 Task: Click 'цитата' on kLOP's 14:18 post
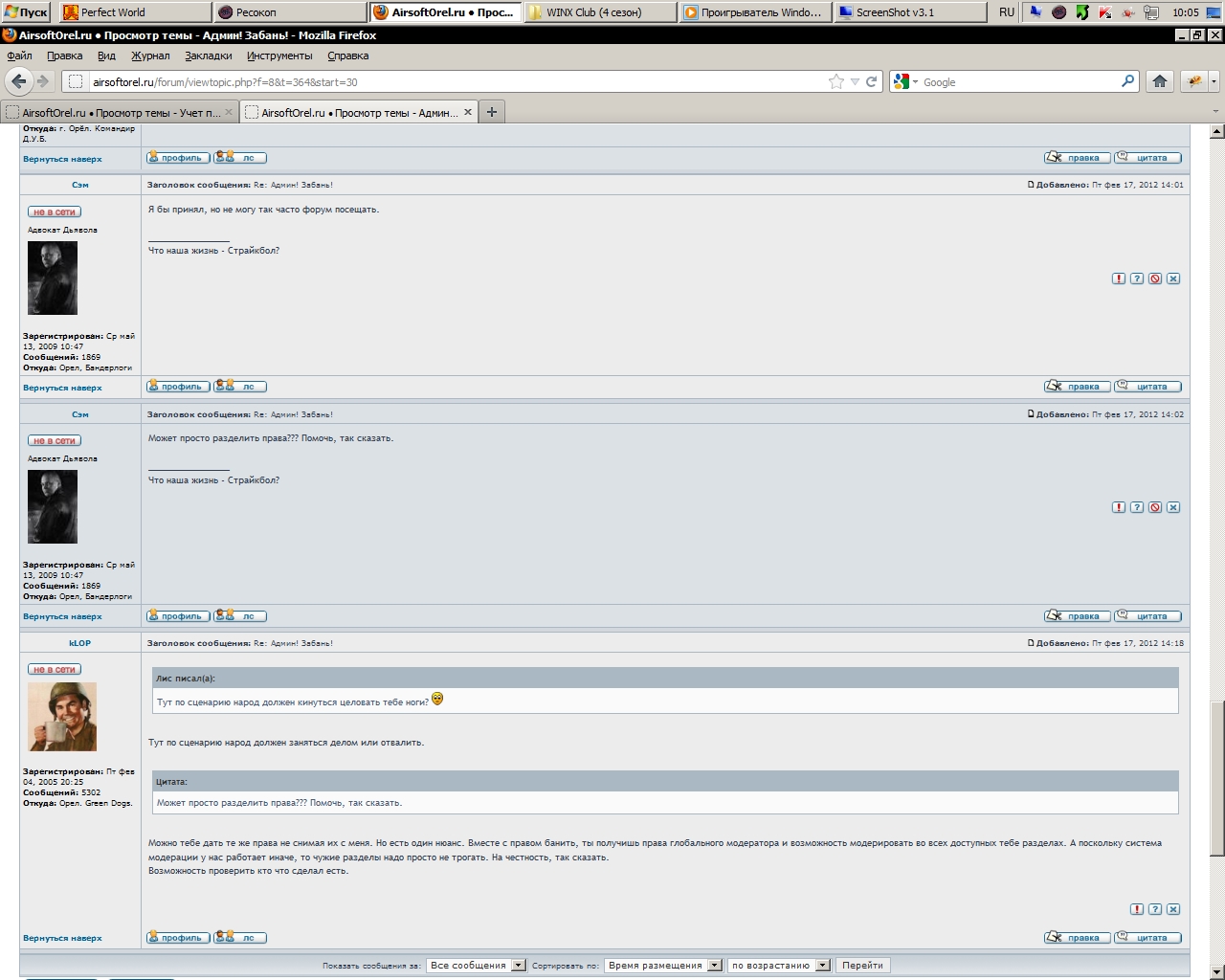tap(1147, 937)
